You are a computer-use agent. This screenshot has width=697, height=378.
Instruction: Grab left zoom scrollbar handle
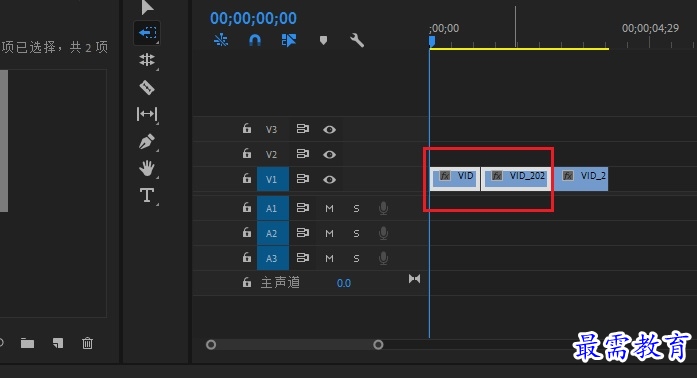(211, 345)
